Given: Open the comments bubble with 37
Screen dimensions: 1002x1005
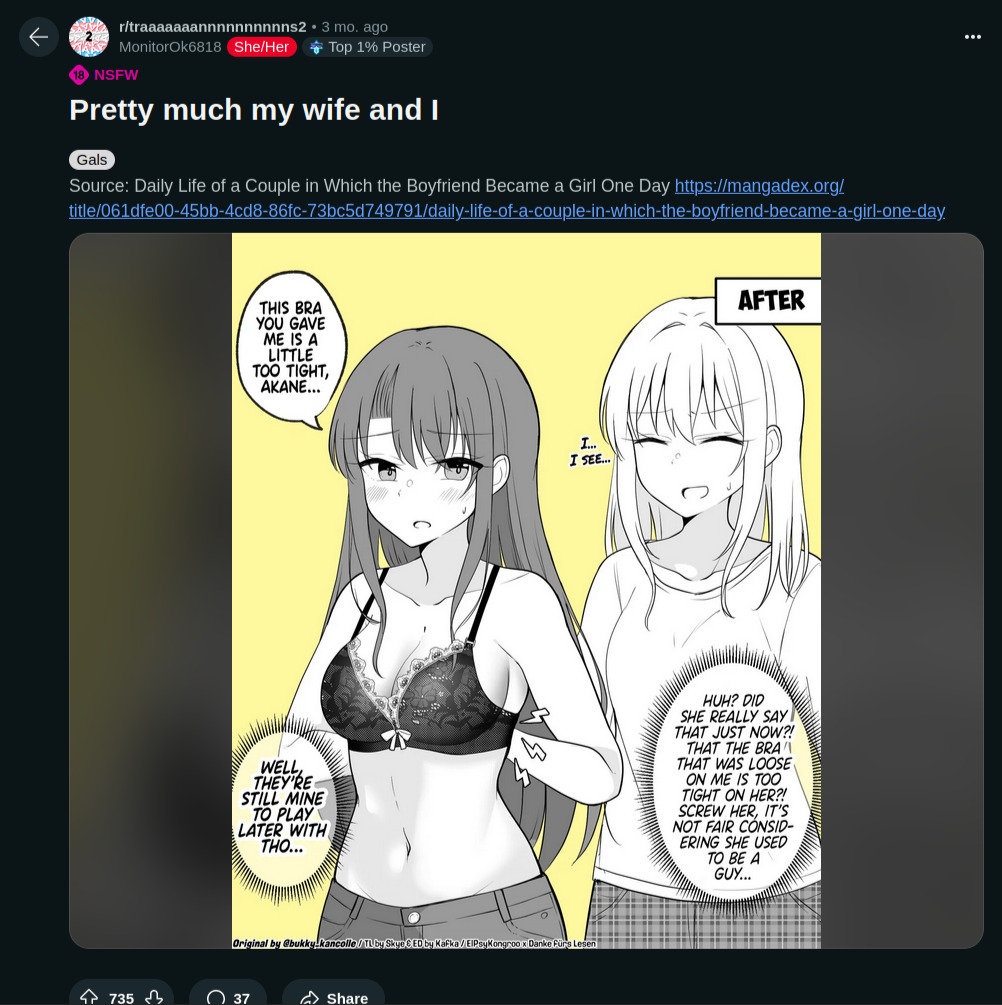Looking at the screenshot, I should coord(228,997).
